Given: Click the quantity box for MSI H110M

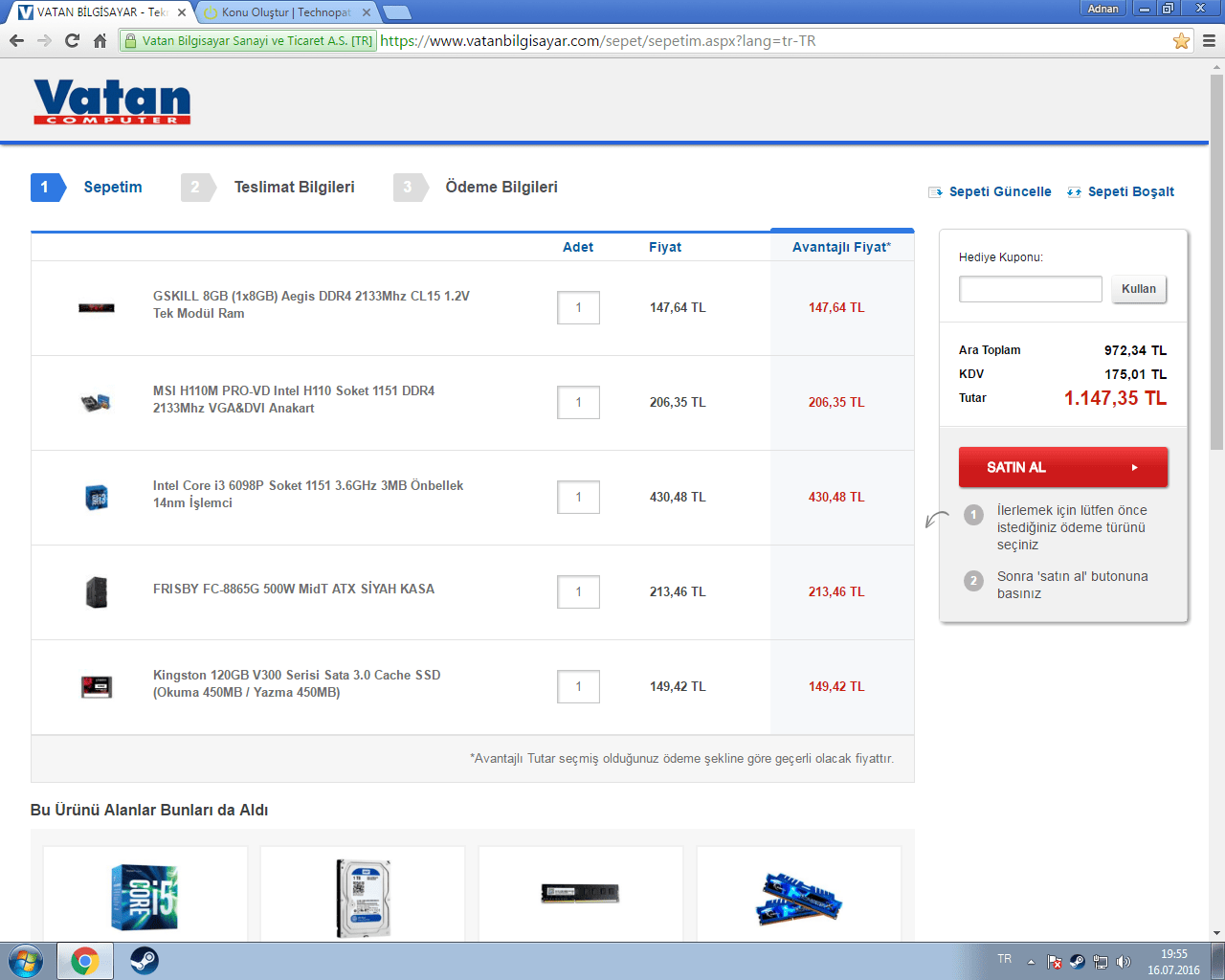Looking at the screenshot, I should [x=578, y=402].
